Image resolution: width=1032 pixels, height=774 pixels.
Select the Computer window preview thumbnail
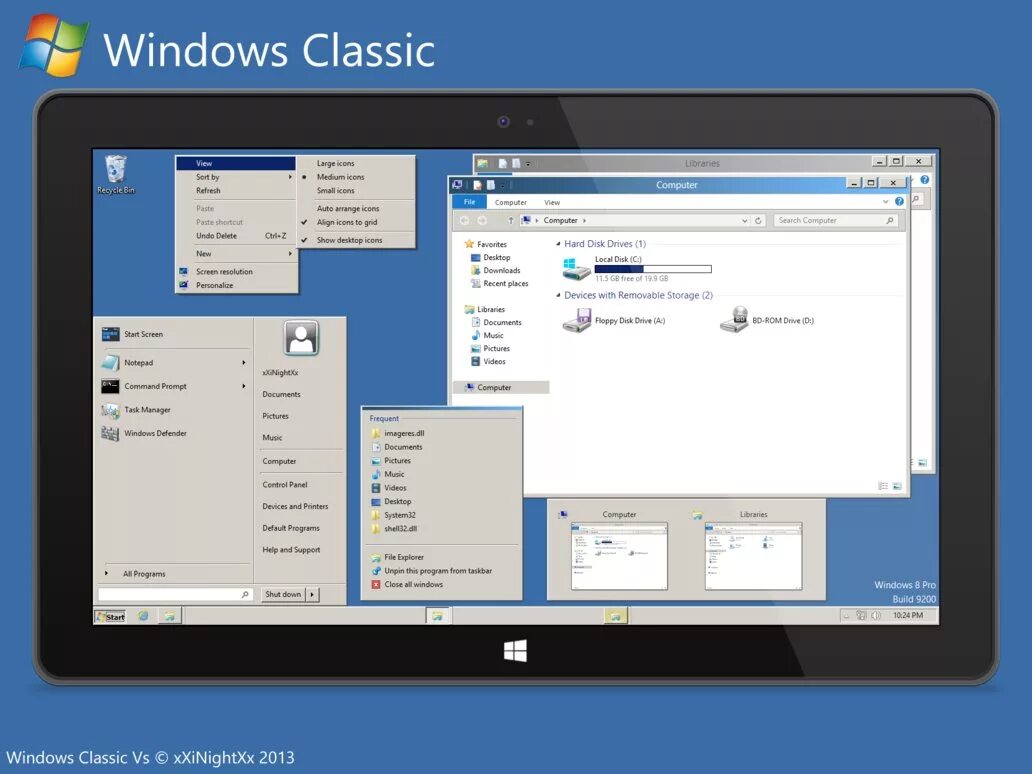(619, 556)
